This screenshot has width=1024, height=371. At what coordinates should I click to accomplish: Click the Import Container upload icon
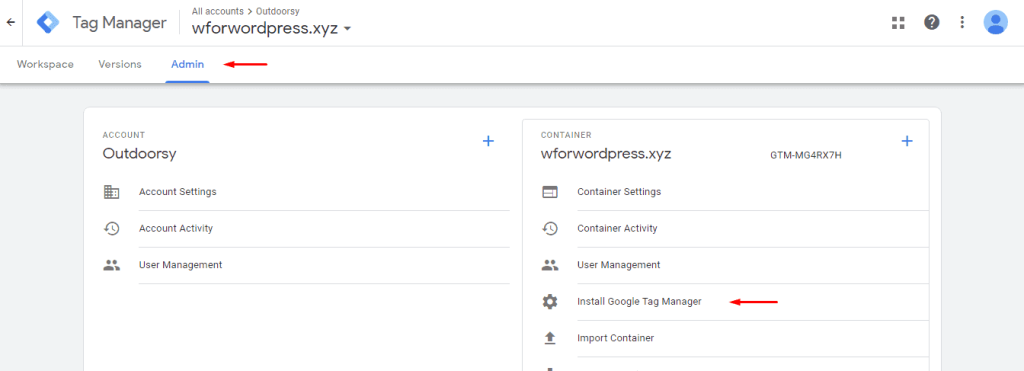pos(550,338)
